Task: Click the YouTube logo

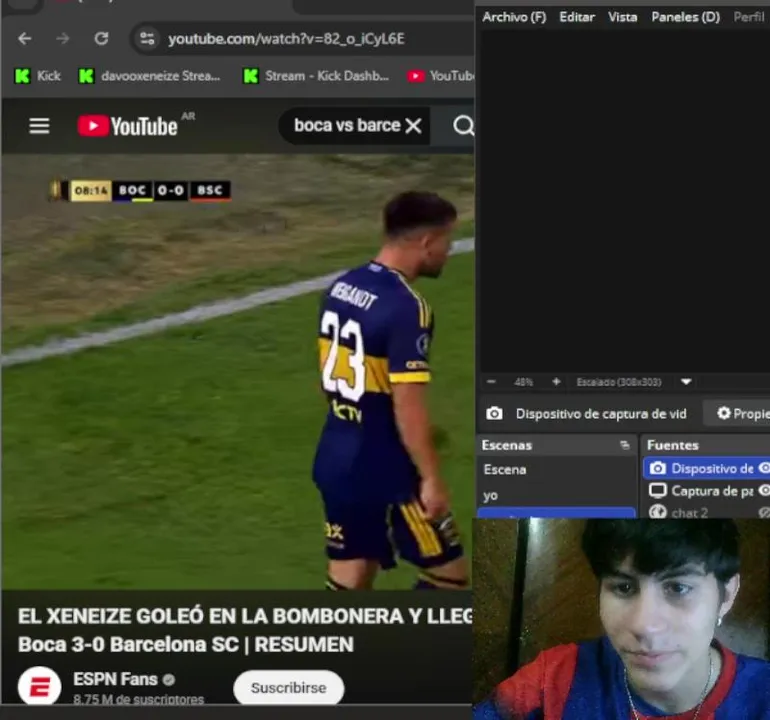Action: [x=128, y=126]
